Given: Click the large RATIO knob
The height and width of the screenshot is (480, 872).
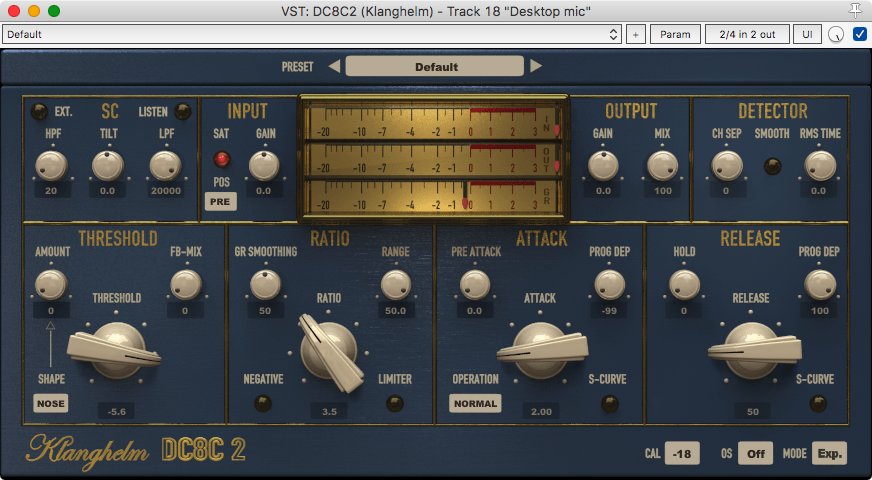Looking at the screenshot, I should pyautogui.click(x=329, y=352).
